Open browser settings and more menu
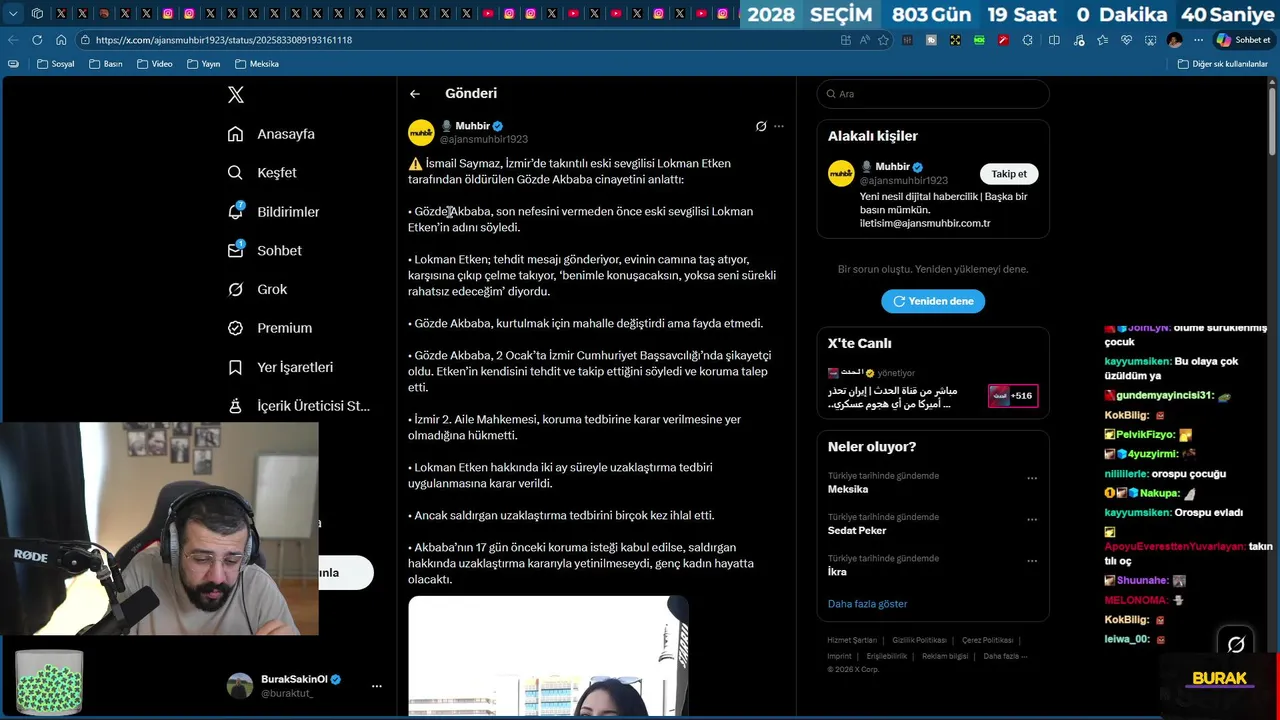Image resolution: width=1280 pixels, height=720 pixels. [x=1198, y=40]
